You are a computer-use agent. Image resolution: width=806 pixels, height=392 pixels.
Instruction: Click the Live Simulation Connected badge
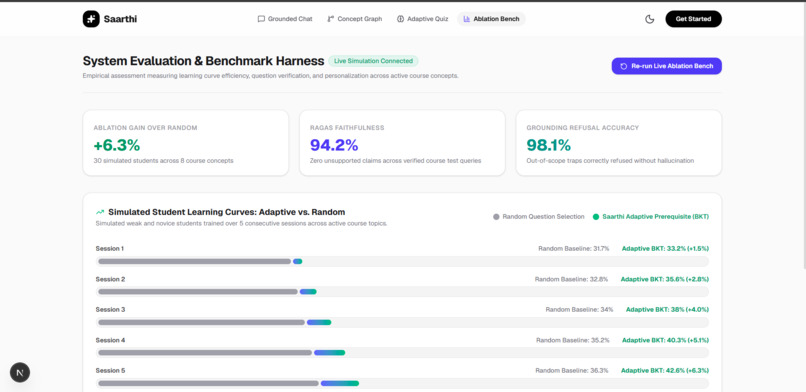click(373, 61)
